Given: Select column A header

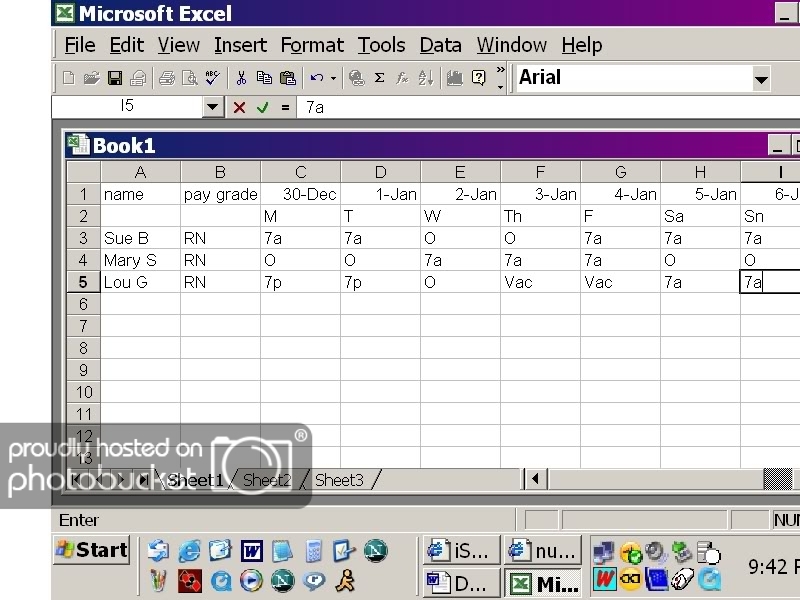Looking at the screenshot, I should coord(140,172).
